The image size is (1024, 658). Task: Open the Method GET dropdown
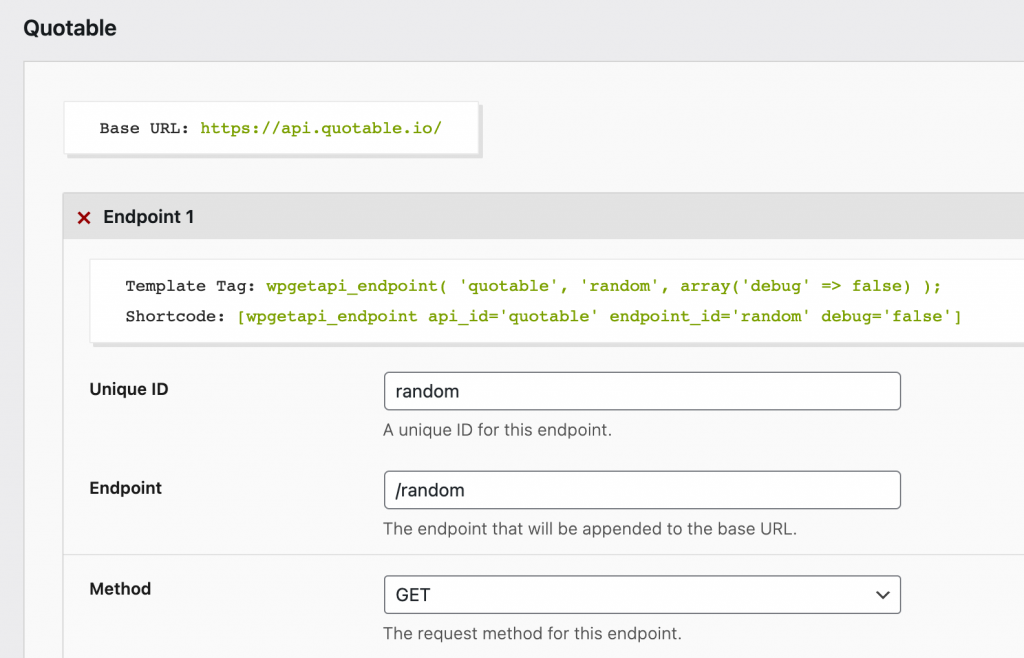click(642, 595)
